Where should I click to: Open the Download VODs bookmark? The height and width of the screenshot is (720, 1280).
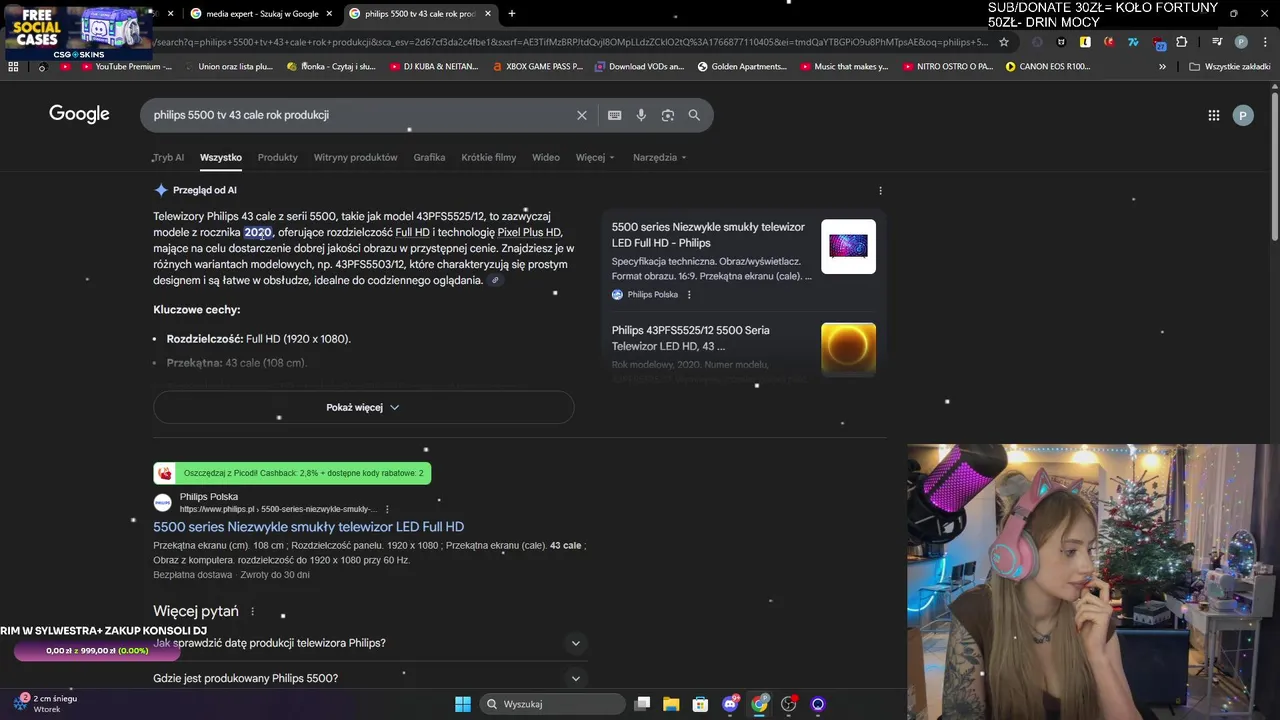[639, 67]
